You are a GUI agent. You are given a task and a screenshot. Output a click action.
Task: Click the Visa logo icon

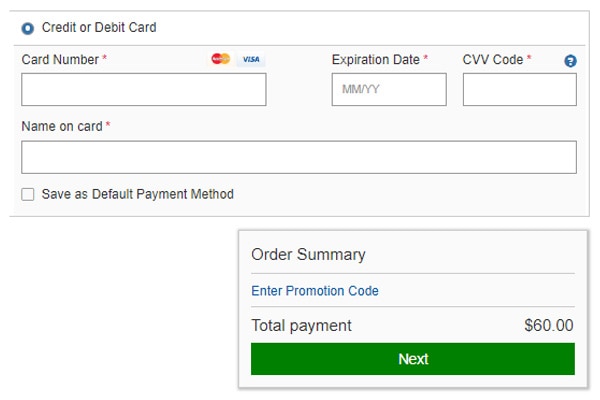[250, 60]
